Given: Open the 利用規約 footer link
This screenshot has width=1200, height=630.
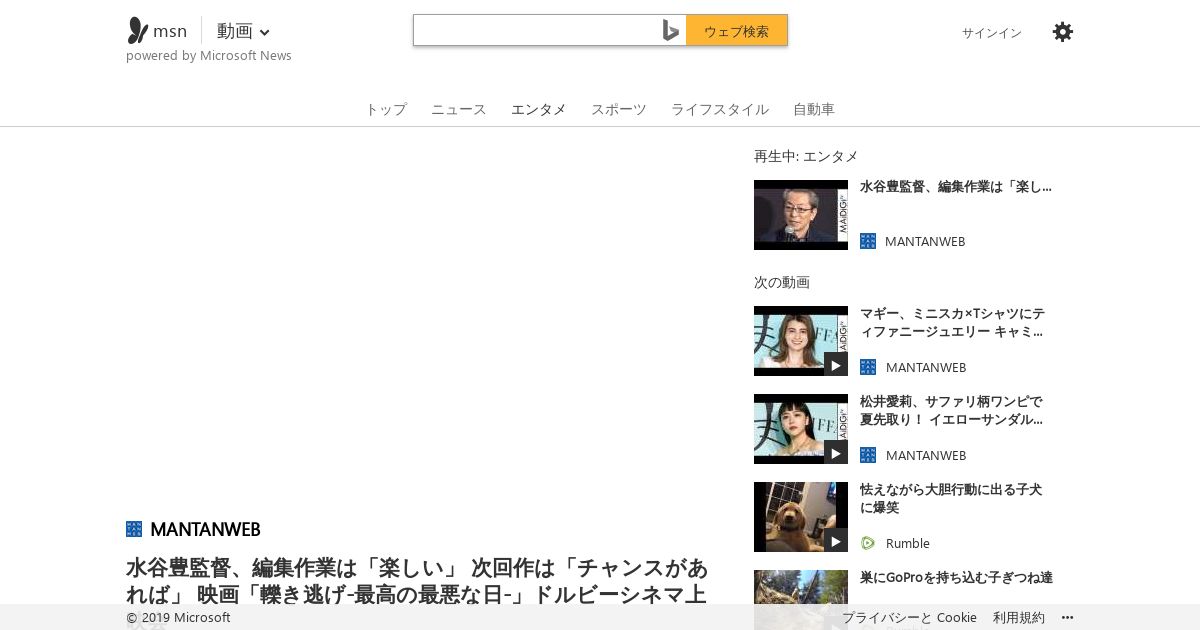Looking at the screenshot, I should [1019, 617].
